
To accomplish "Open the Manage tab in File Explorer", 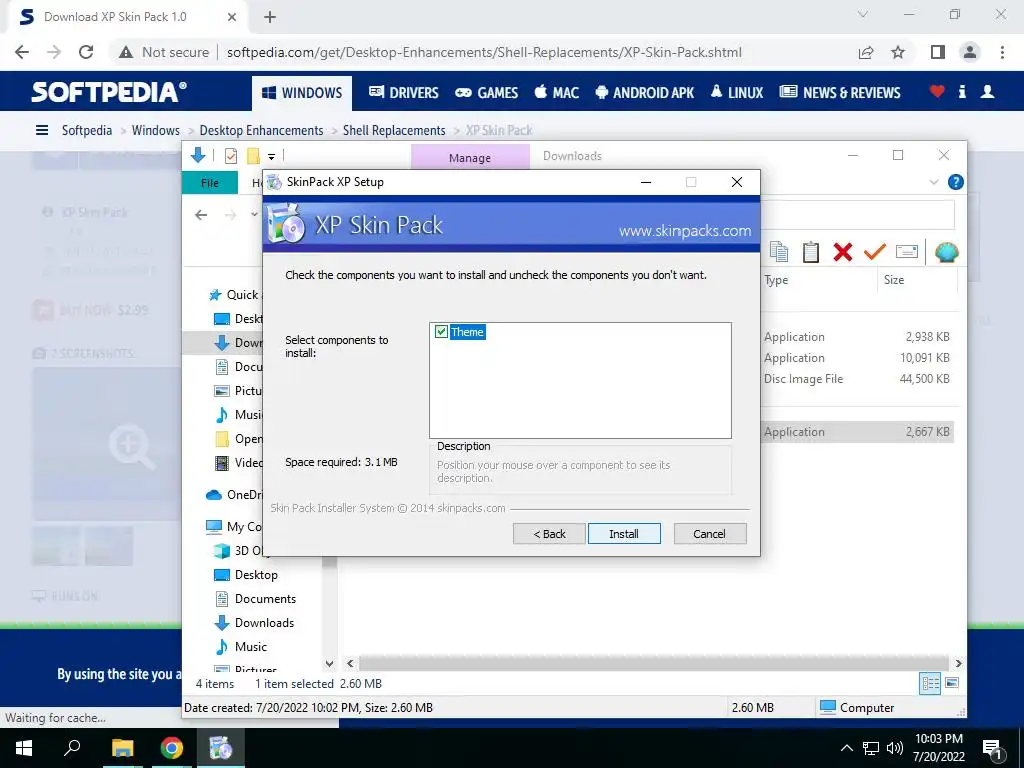I will (x=470, y=157).
